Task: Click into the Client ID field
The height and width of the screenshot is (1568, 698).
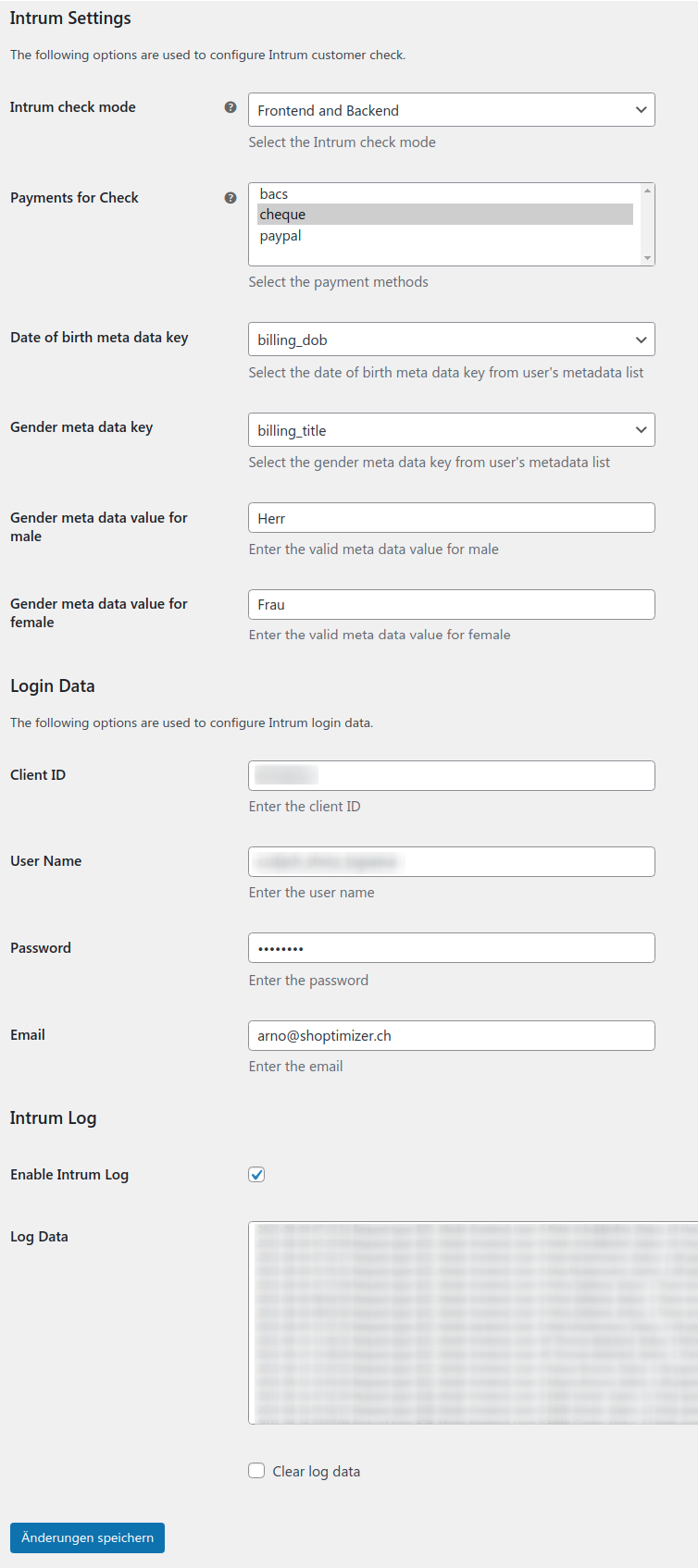Action: click(452, 775)
